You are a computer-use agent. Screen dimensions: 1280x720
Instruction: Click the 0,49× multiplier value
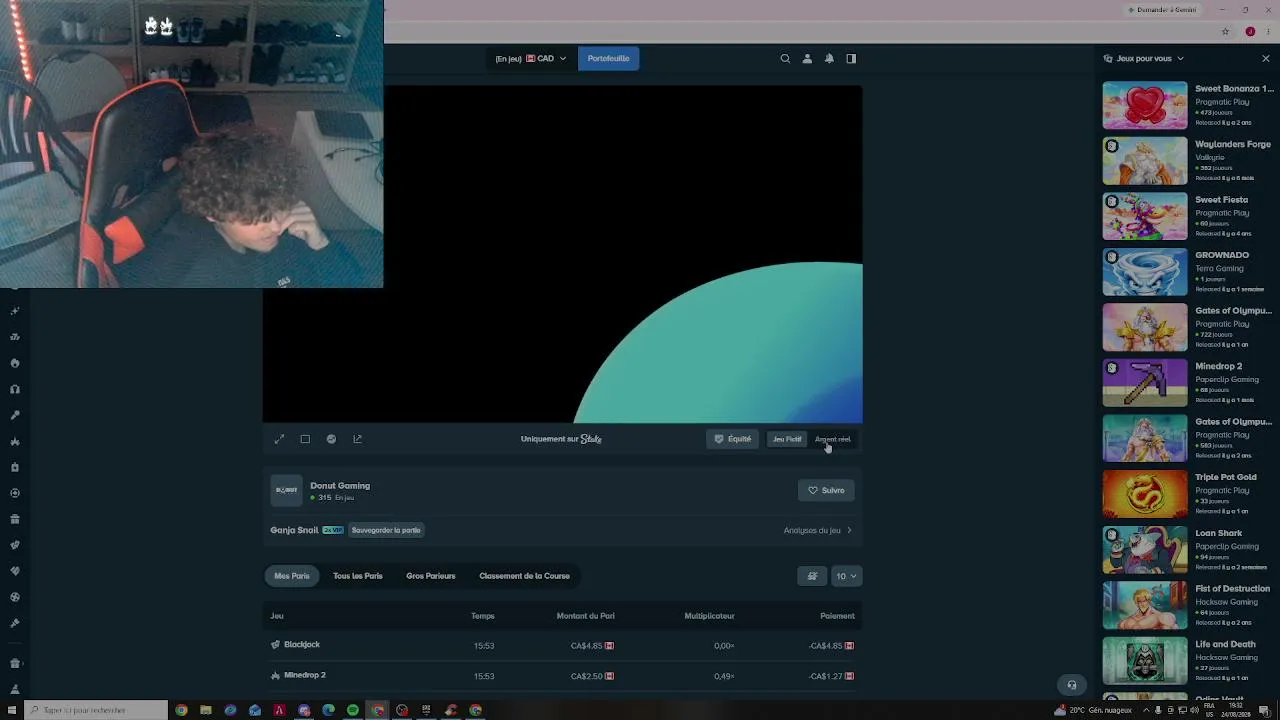pyautogui.click(x=724, y=677)
